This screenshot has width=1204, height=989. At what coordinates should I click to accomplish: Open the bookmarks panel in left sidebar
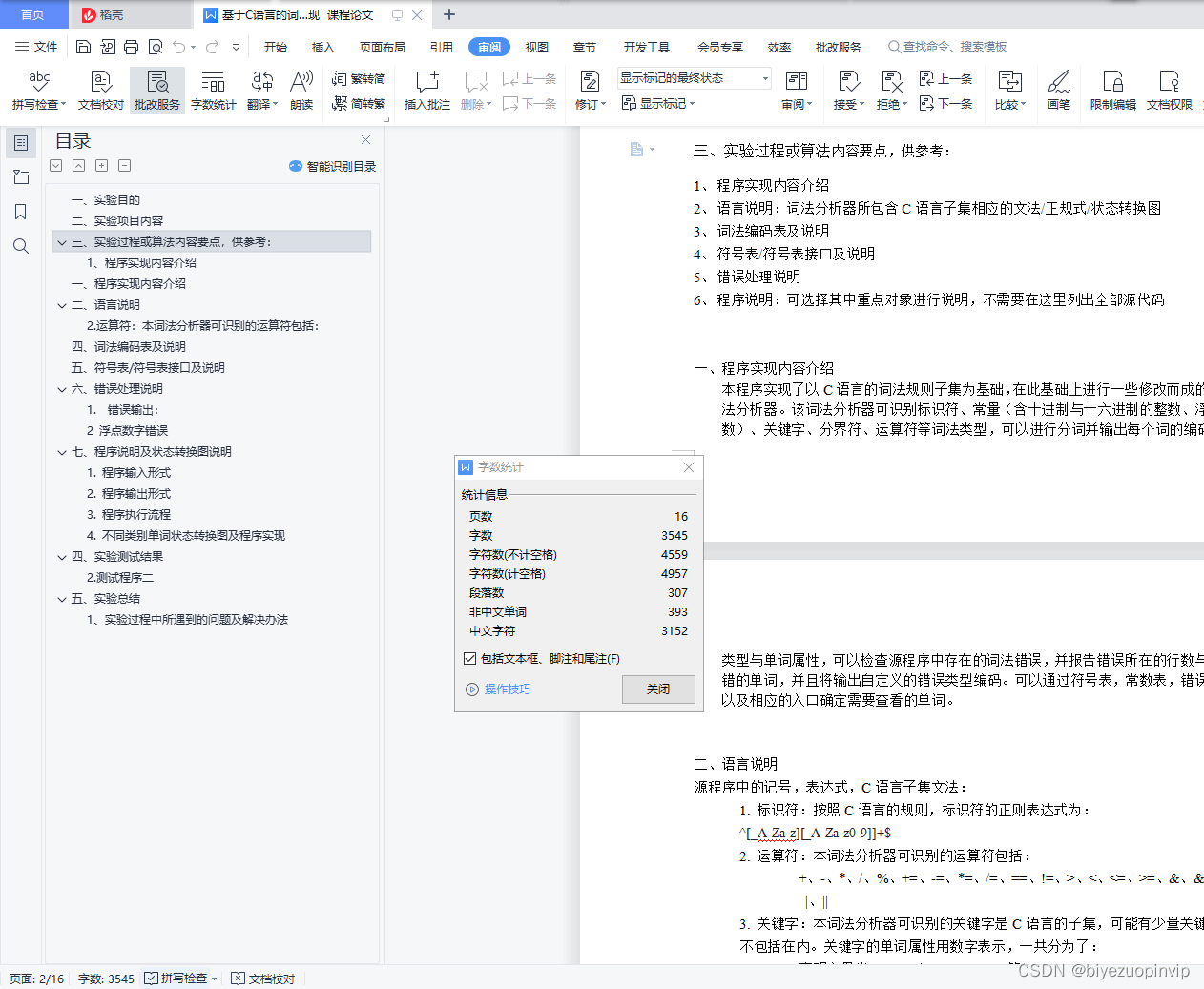(x=20, y=212)
